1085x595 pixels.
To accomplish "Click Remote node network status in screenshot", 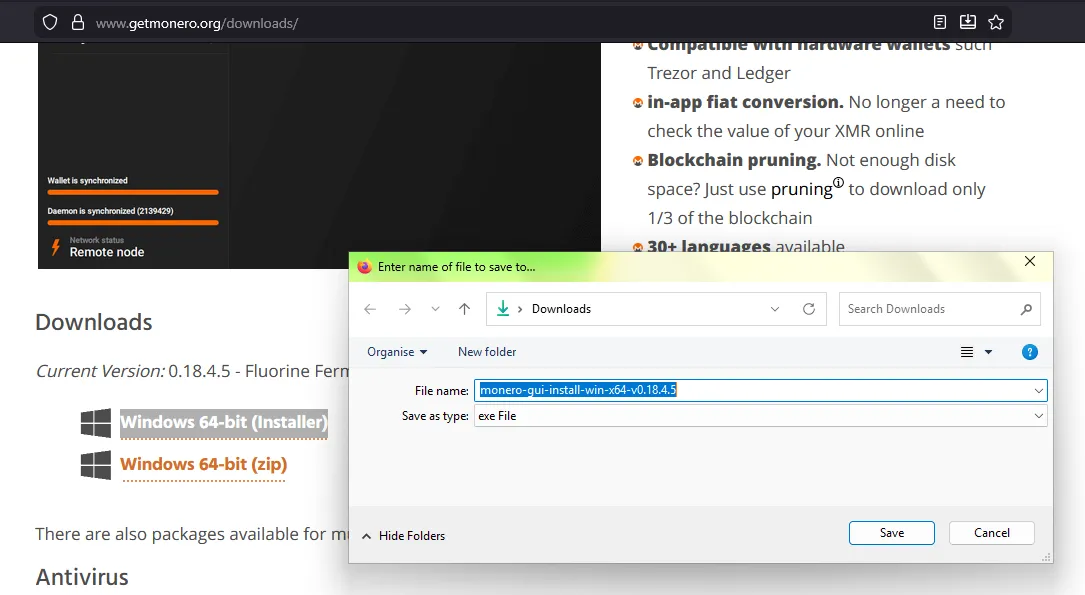I will (x=107, y=253).
